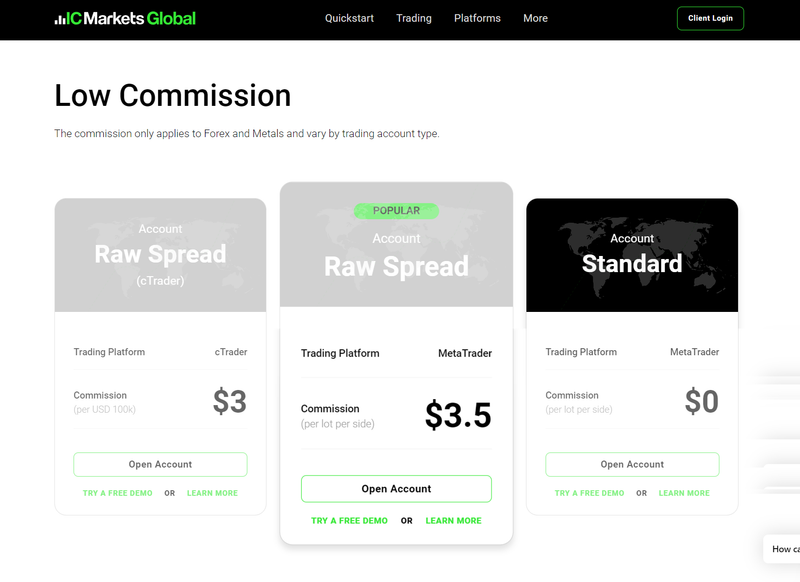
Task: Open the Trading menu
Action: [414, 18]
